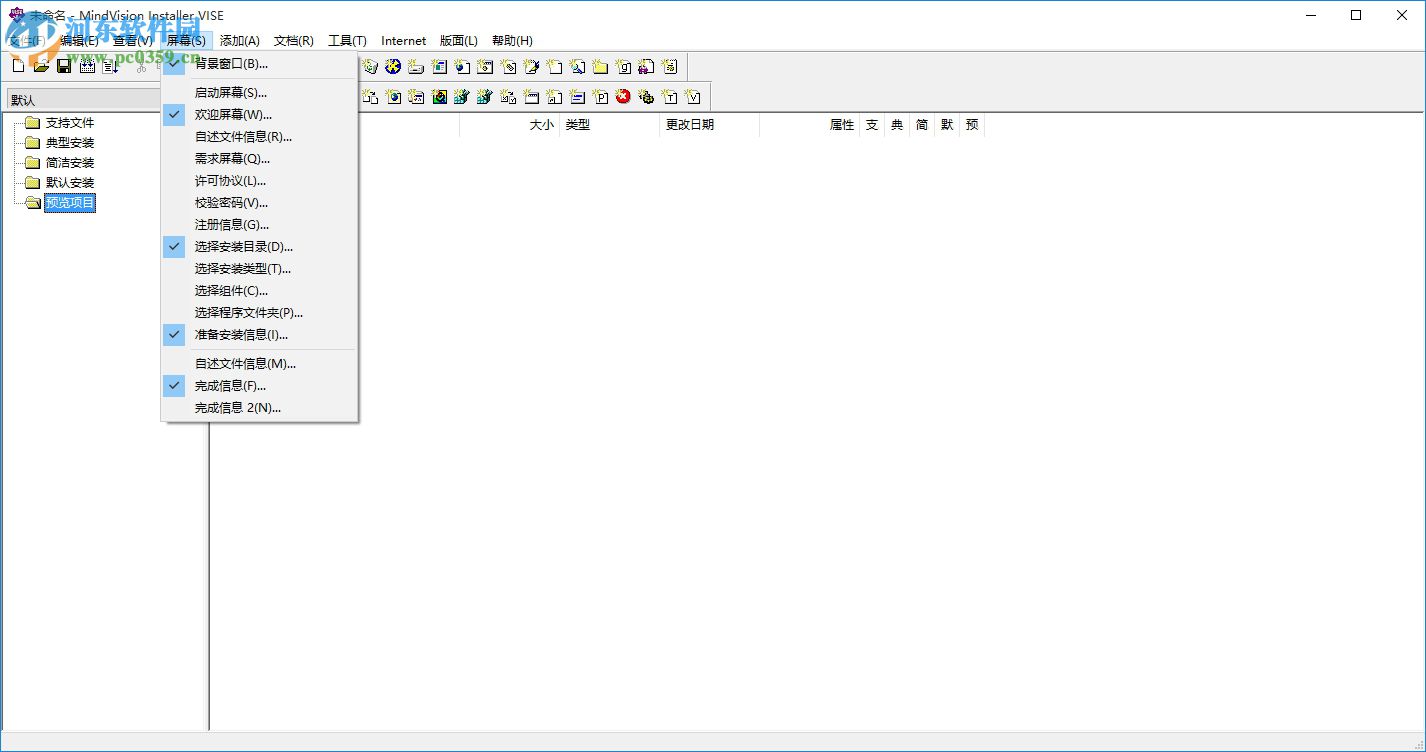Screen dimensions: 1426x752
Task: Click the 预 column header
Action: point(972,125)
